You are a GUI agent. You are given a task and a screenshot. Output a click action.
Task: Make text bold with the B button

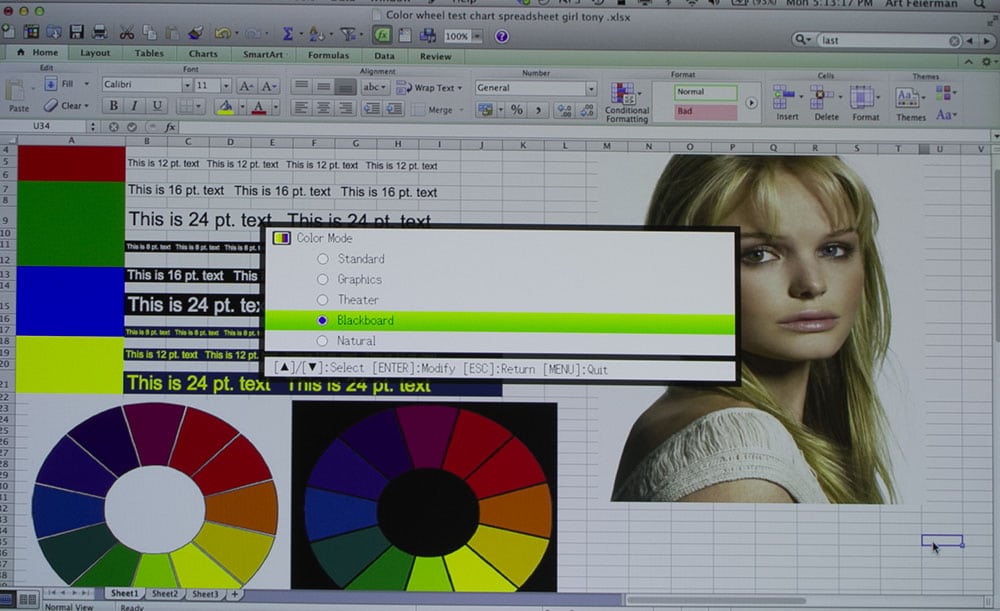click(x=114, y=105)
